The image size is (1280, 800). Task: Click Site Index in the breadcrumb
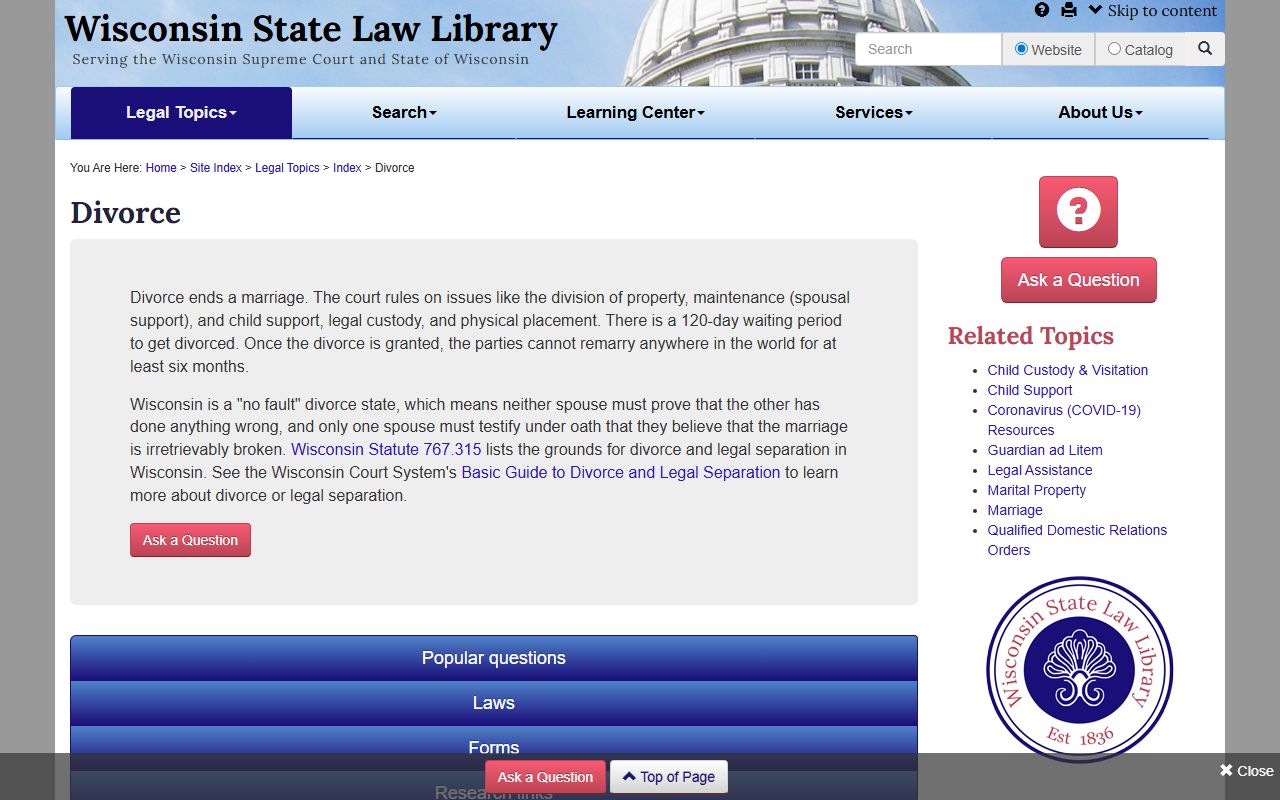click(x=216, y=168)
